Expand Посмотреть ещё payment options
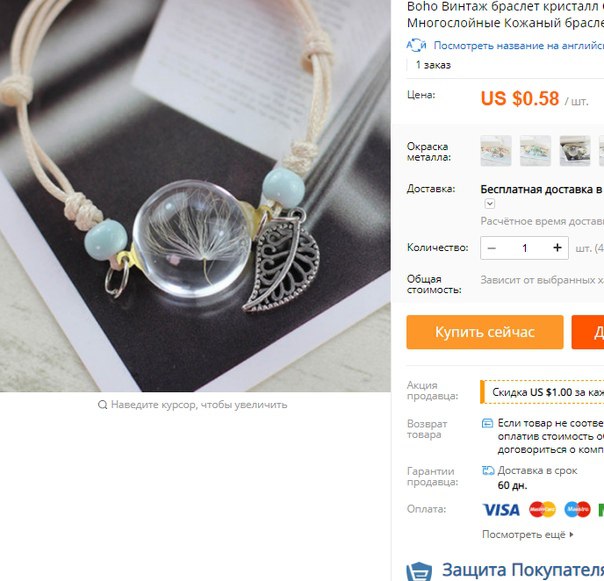 pyautogui.click(x=528, y=535)
